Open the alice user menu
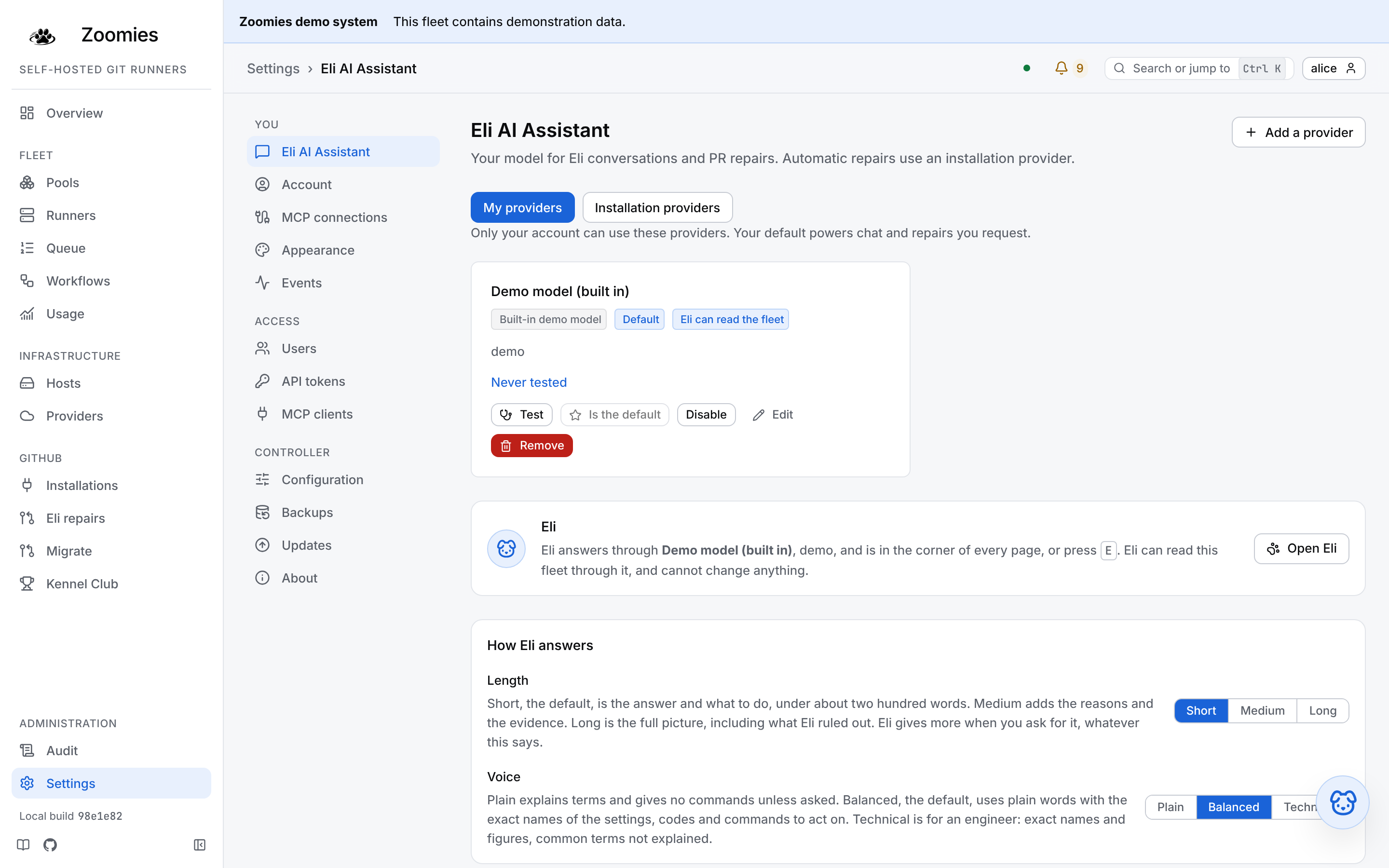Image resolution: width=1389 pixels, height=868 pixels. click(1334, 68)
